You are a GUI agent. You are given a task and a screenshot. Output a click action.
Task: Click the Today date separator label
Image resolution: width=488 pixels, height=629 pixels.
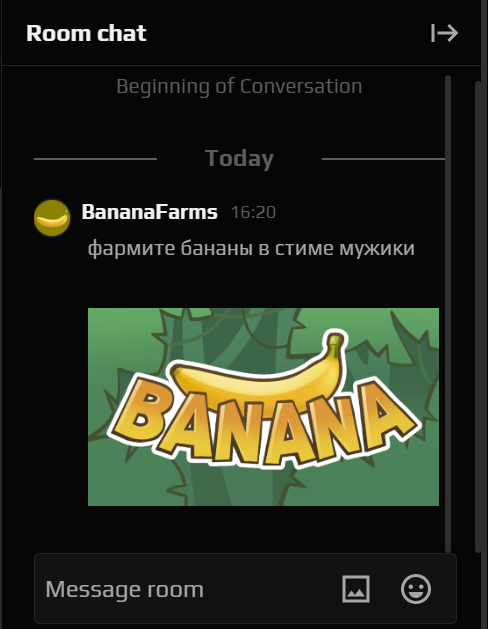coord(239,158)
